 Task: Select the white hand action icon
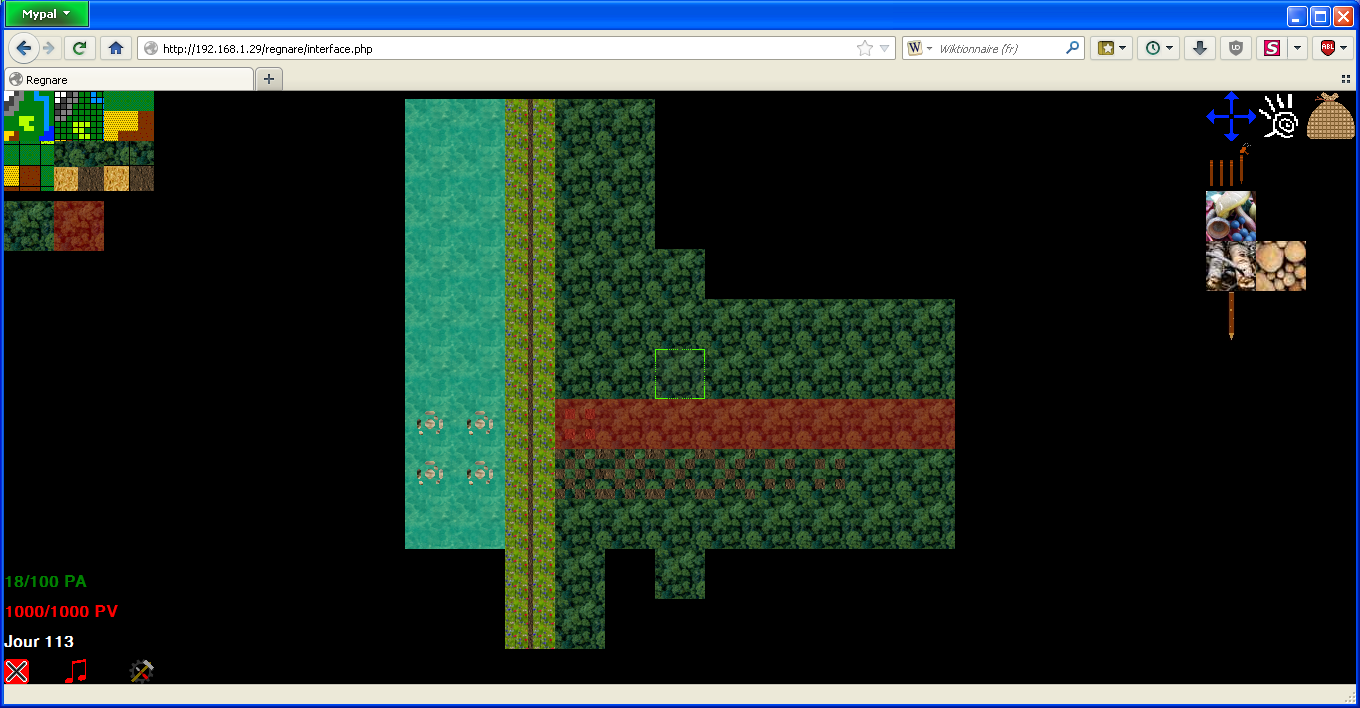pyautogui.click(x=1280, y=116)
